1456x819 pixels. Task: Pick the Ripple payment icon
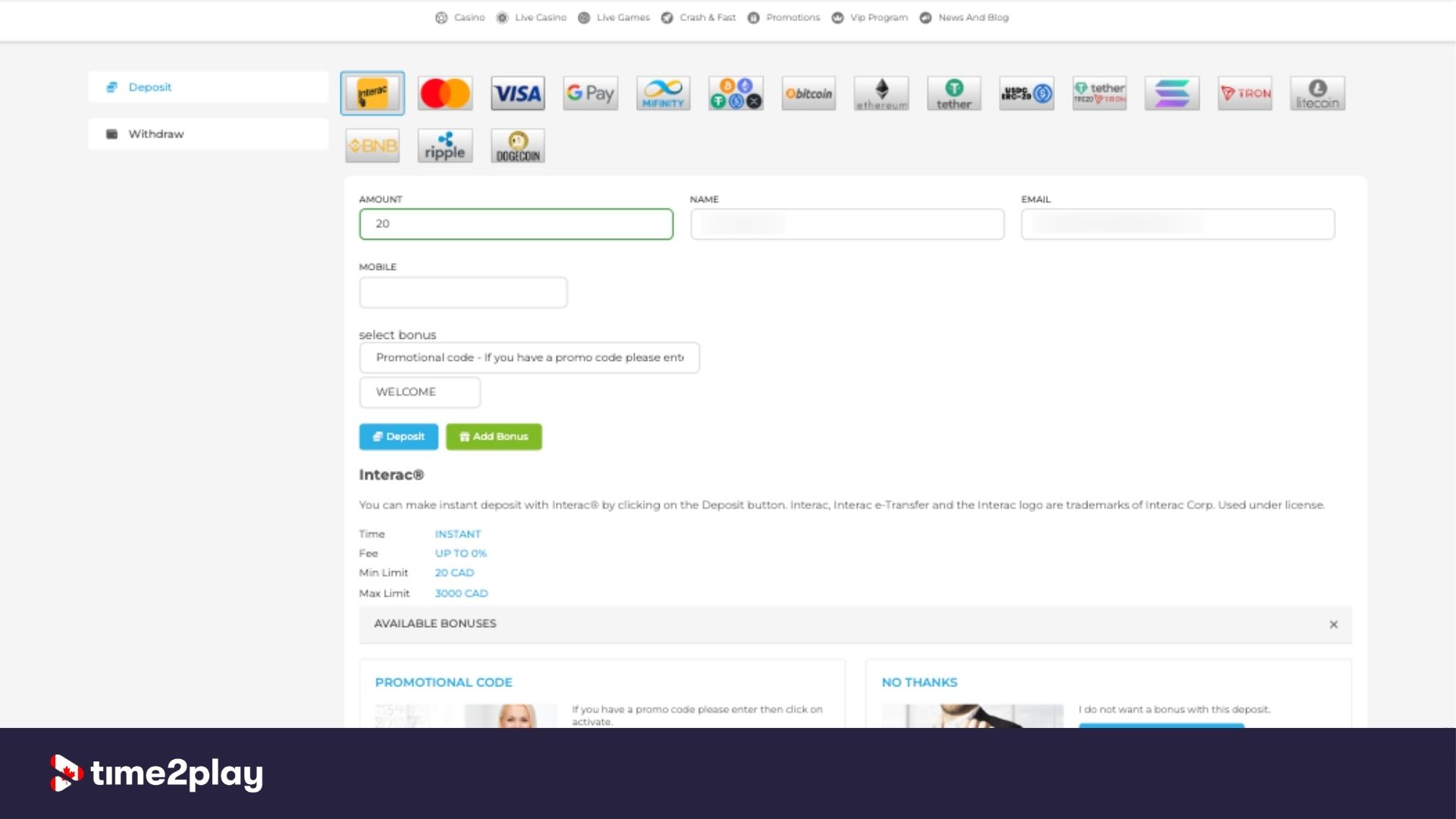pos(445,146)
